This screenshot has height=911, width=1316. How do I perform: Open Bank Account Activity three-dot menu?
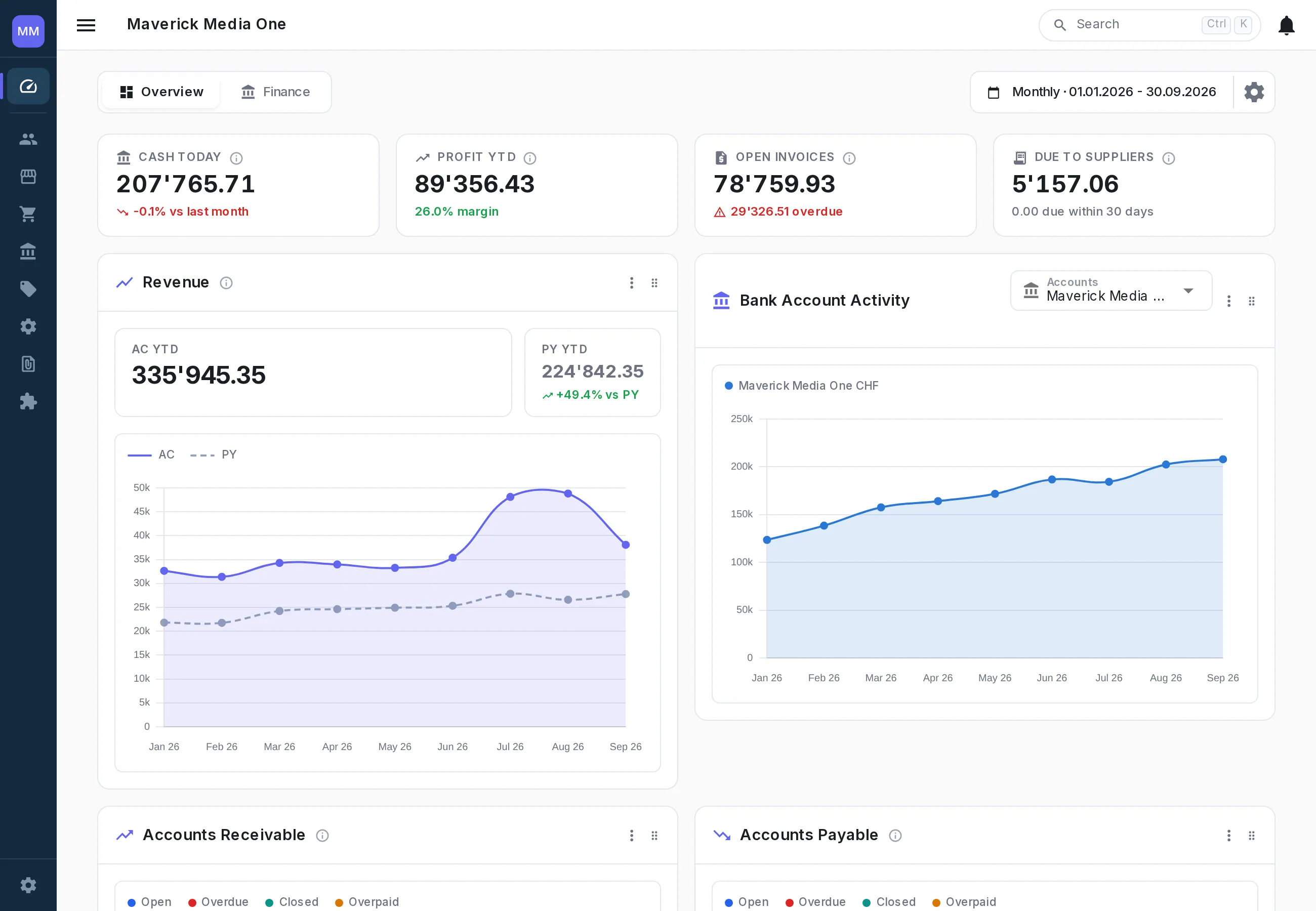tap(1228, 301)
